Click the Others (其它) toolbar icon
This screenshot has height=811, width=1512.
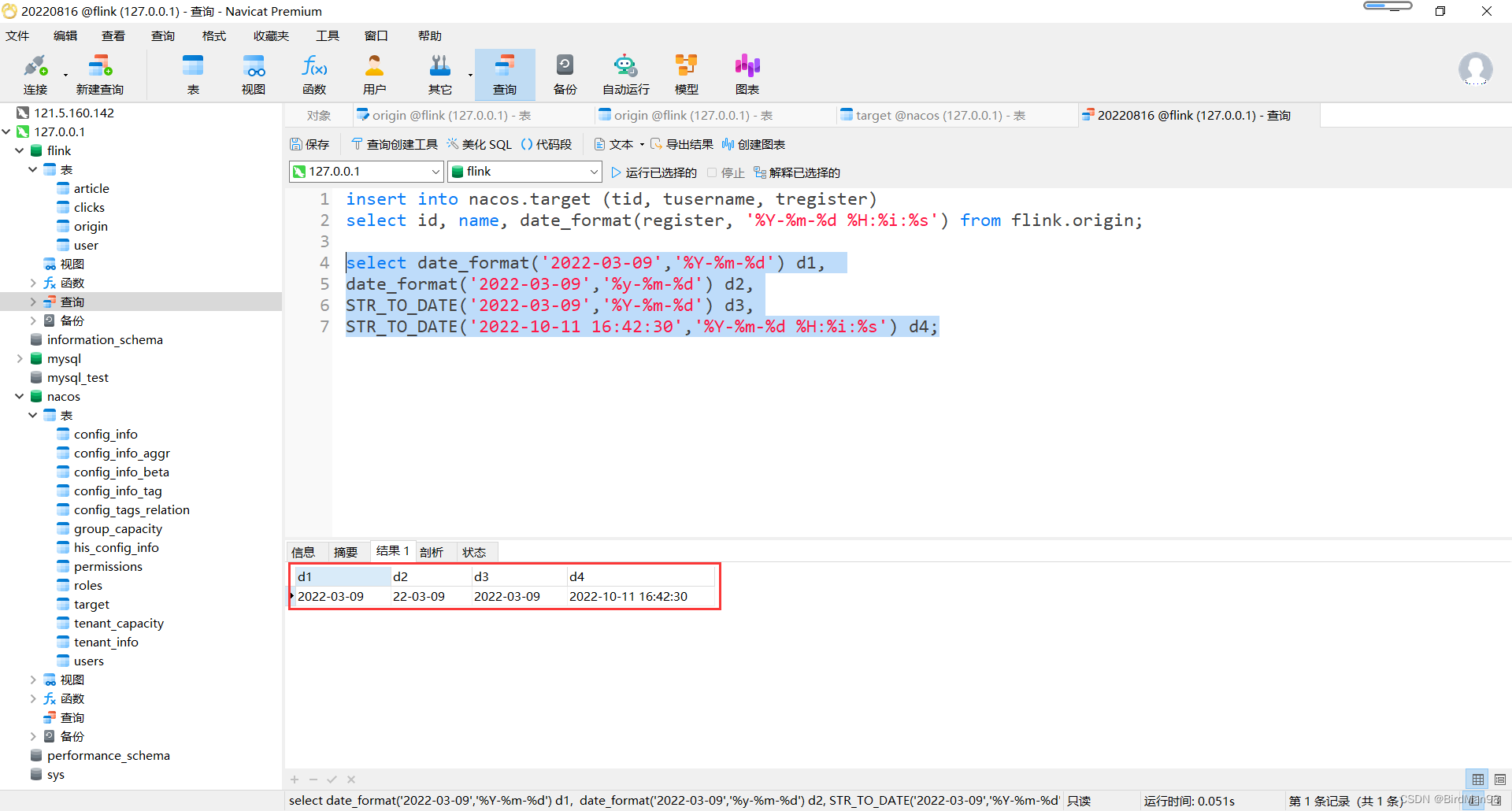pyautogui.click(x=440, y=75)
